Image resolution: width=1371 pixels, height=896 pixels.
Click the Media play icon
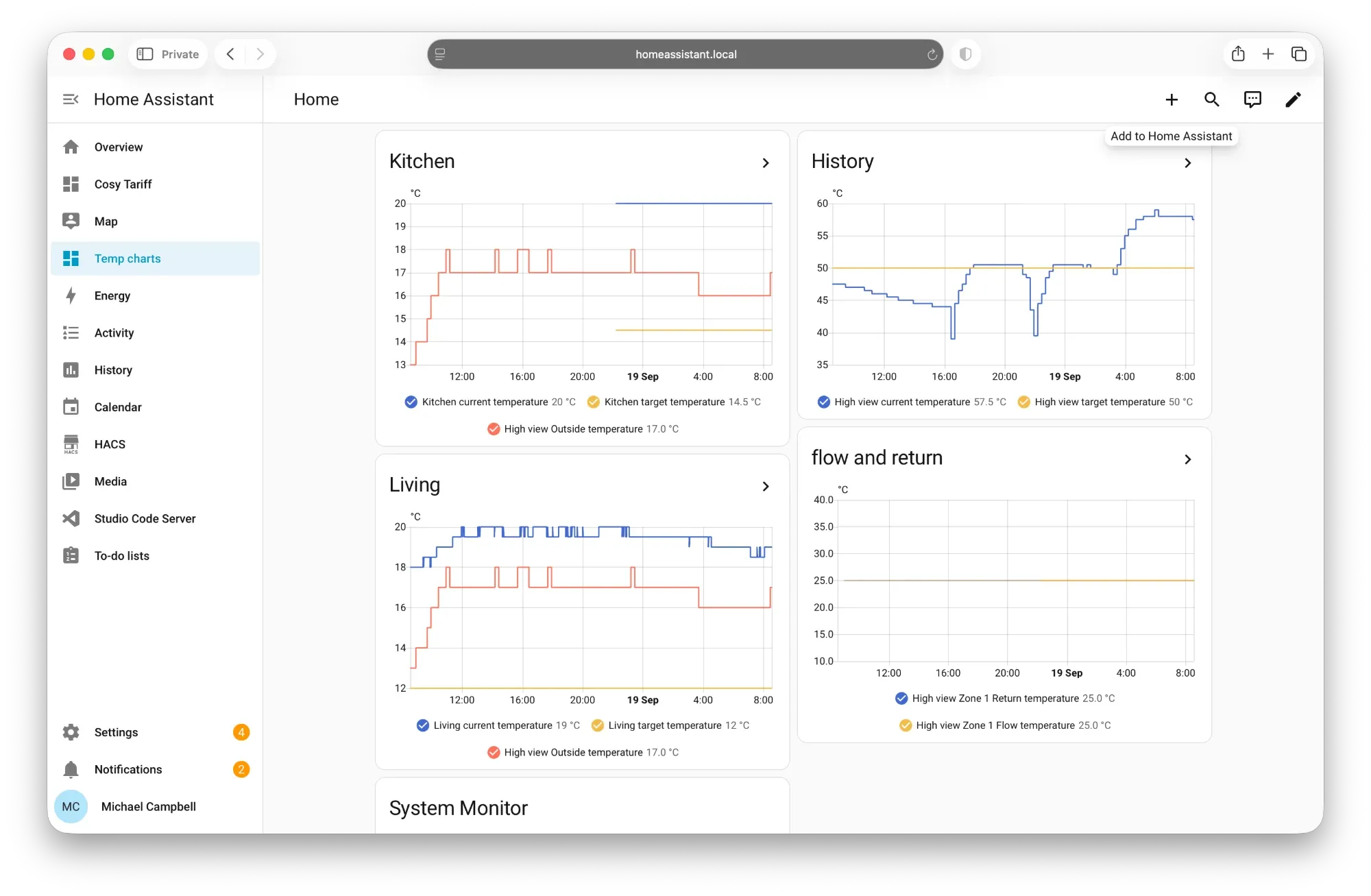pos(71,481)
